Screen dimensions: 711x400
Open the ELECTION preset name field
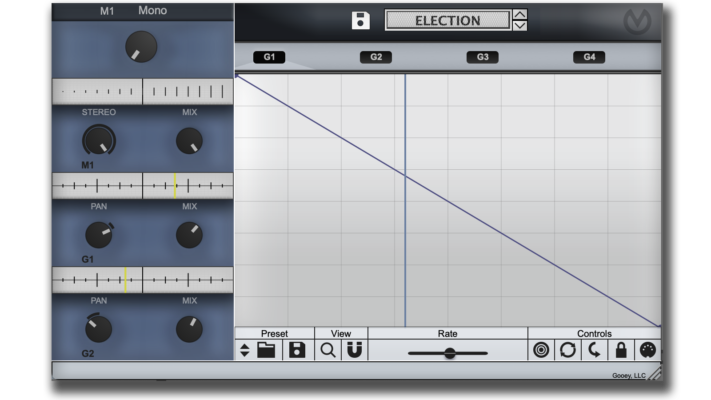(x=448, y=20)
